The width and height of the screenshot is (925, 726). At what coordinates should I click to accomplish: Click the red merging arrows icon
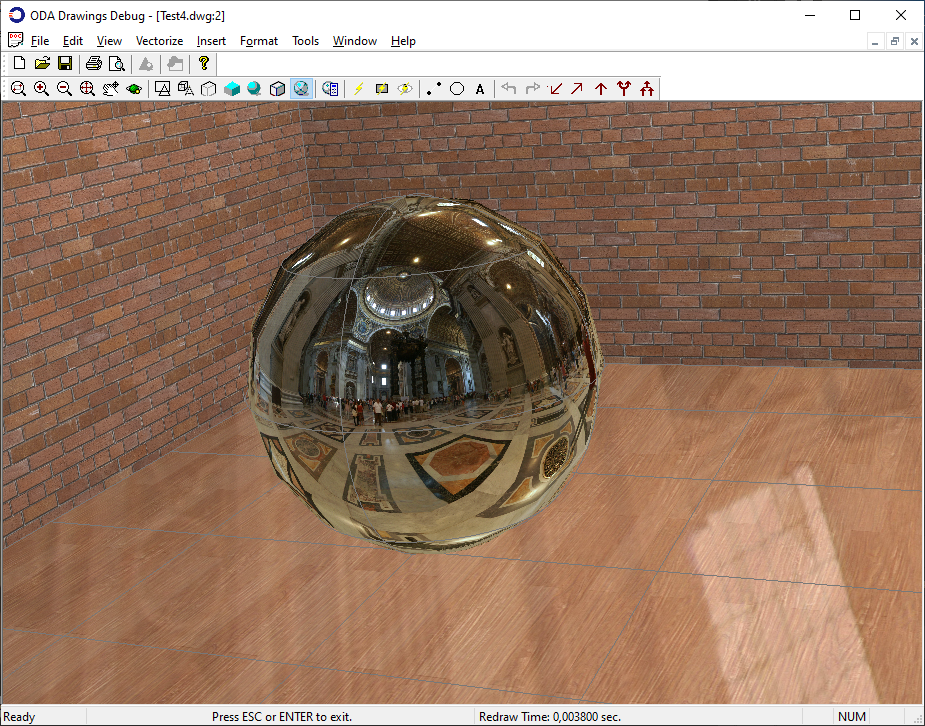[x=647, y=89]
